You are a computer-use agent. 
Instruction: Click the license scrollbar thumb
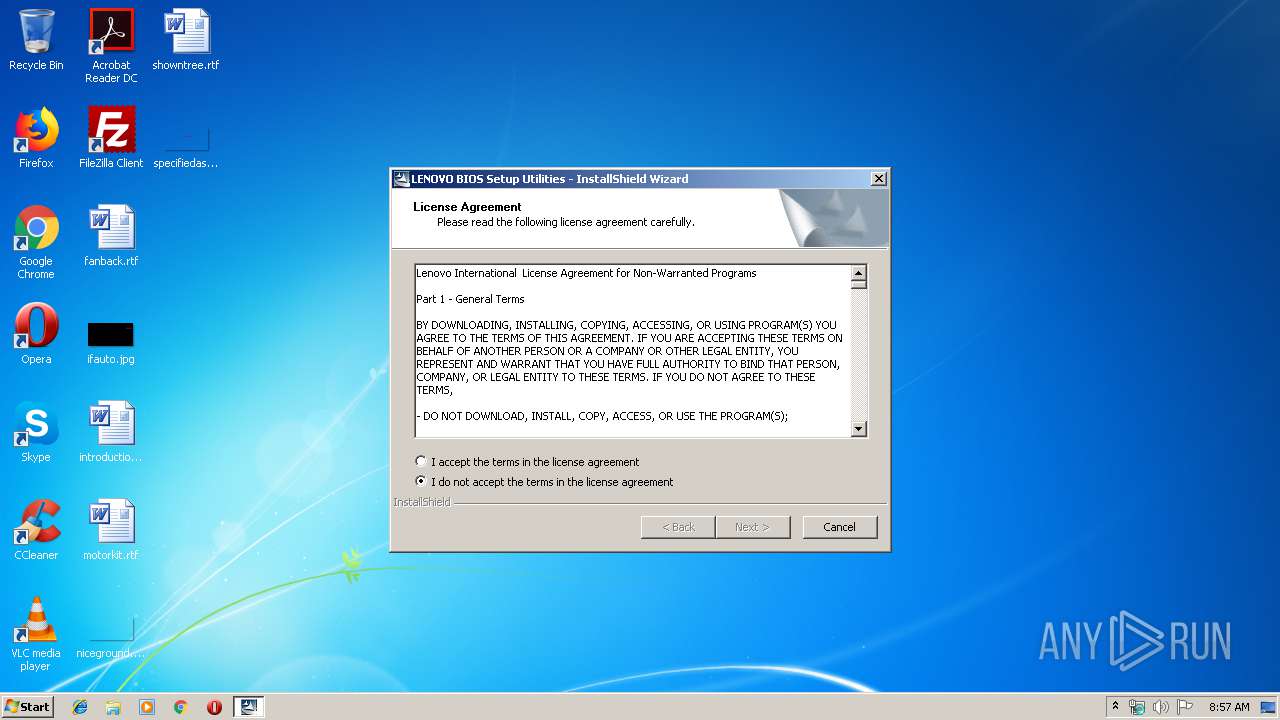tap(859, 285)
